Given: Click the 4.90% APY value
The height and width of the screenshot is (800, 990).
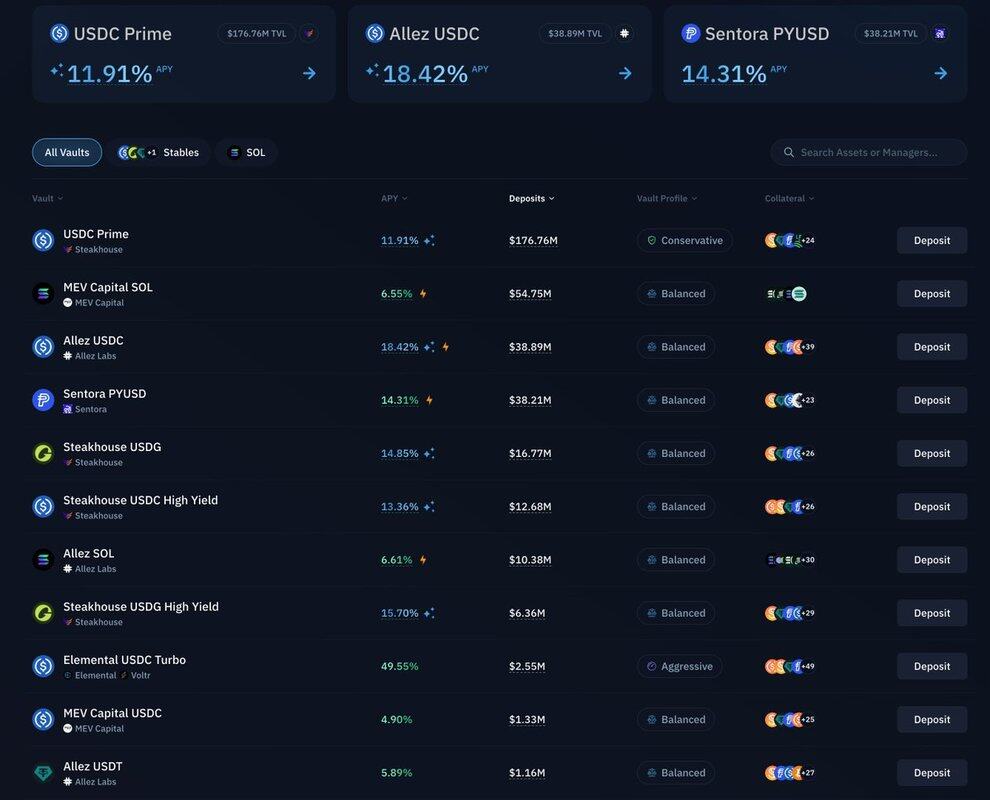Looking at the screenshot, I should [x=397, y=720].
